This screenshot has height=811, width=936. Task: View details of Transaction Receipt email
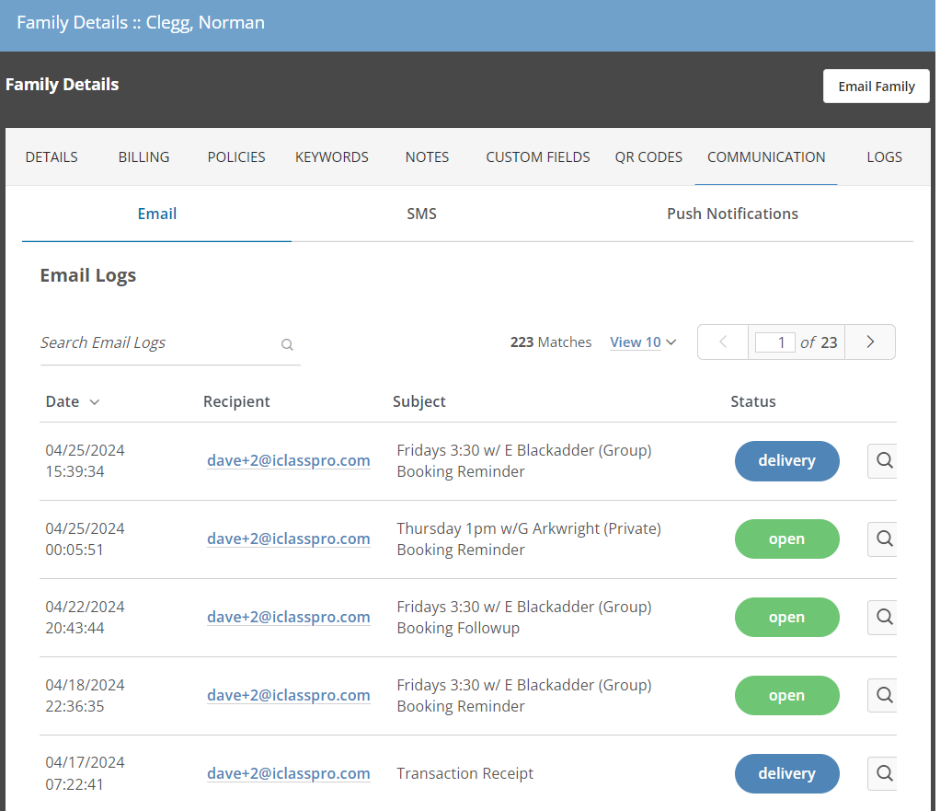(x=883, y=773)
